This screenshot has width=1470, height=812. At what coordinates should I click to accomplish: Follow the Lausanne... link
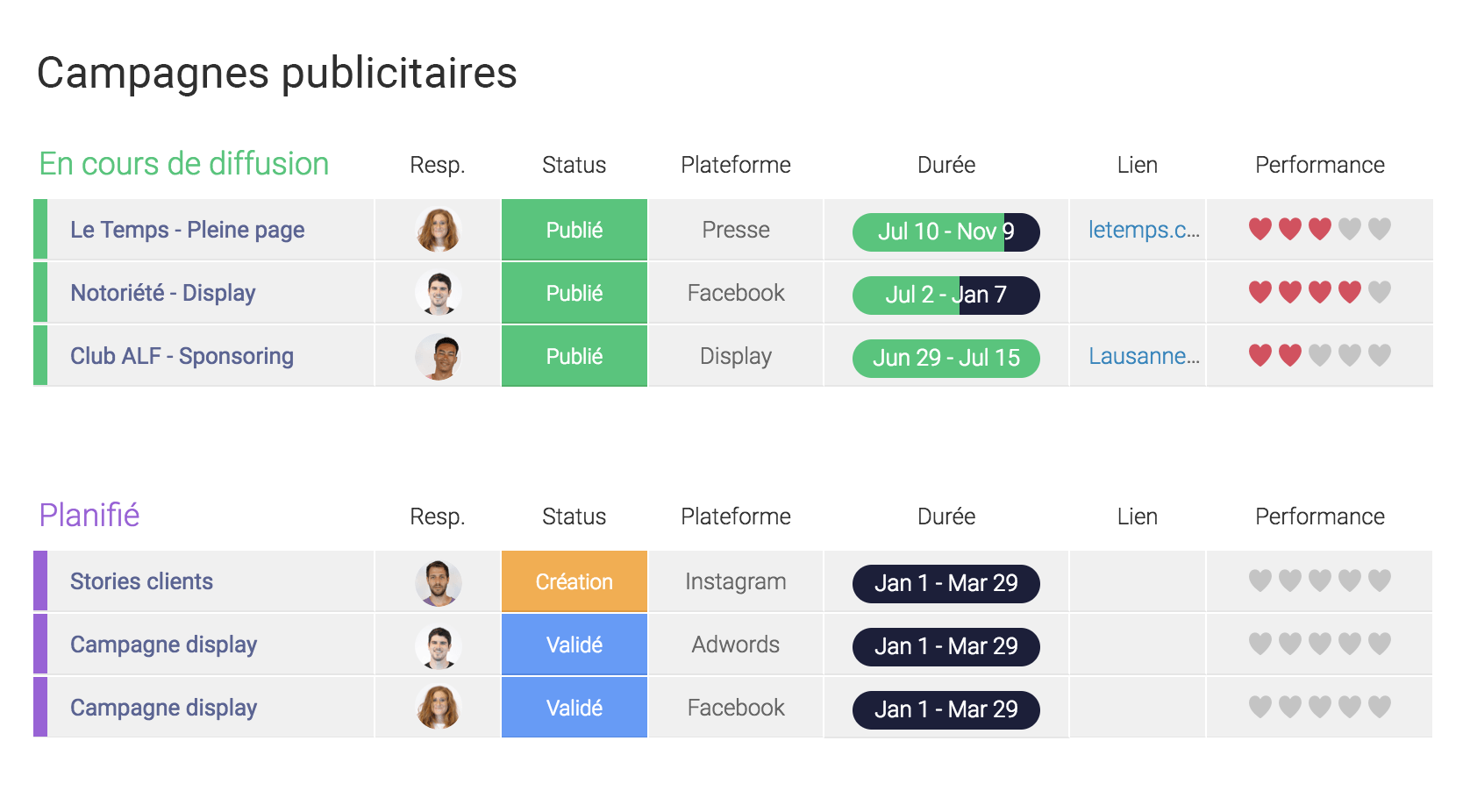coord(1144,356)
